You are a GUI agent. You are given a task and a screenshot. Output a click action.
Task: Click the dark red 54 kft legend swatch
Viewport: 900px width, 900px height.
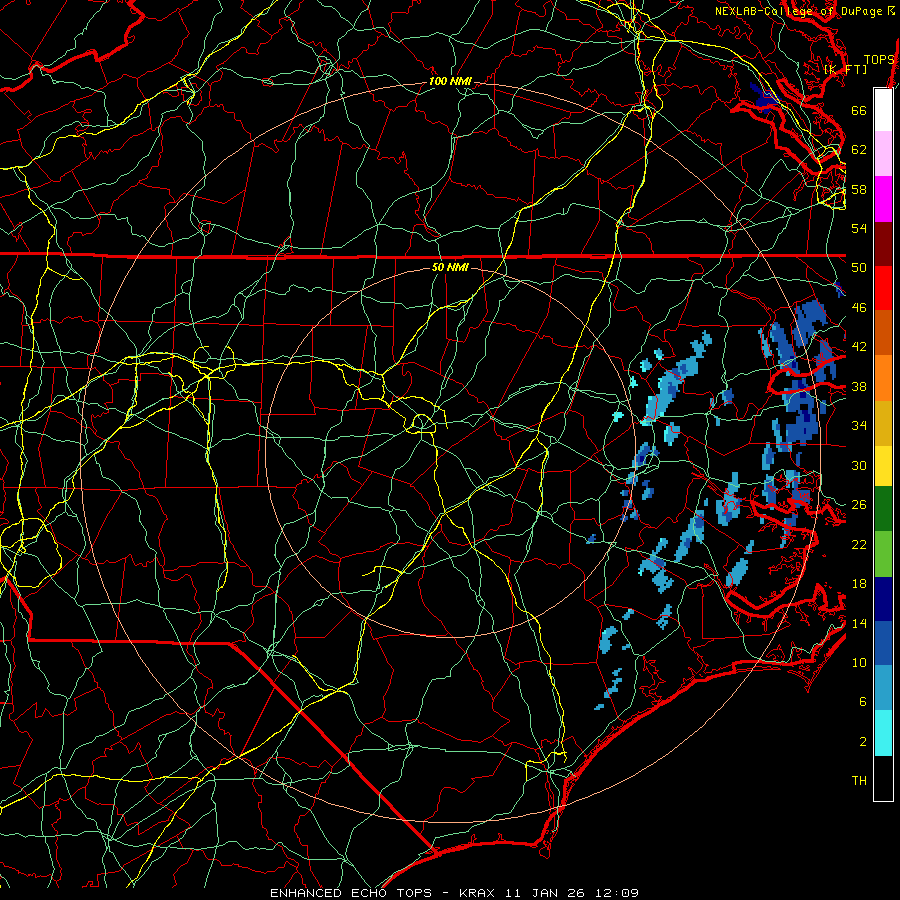pos(883,245)
